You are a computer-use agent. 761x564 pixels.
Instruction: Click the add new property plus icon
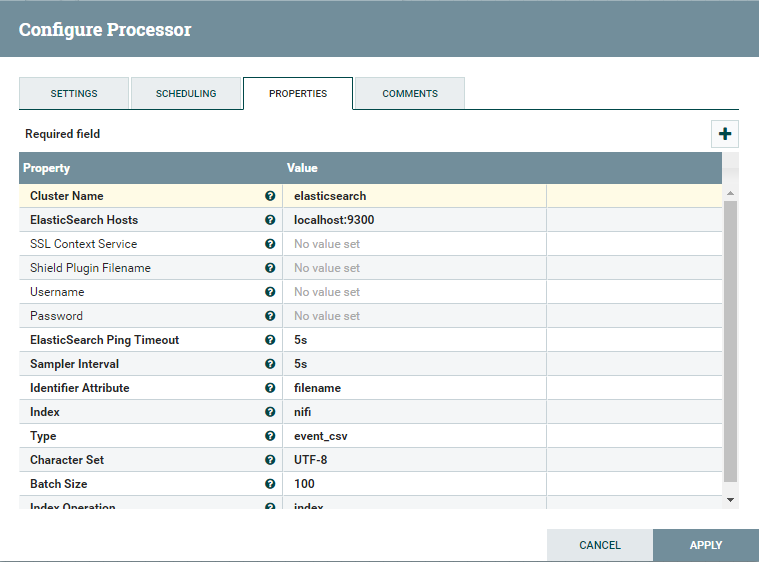tap(725, 135)
